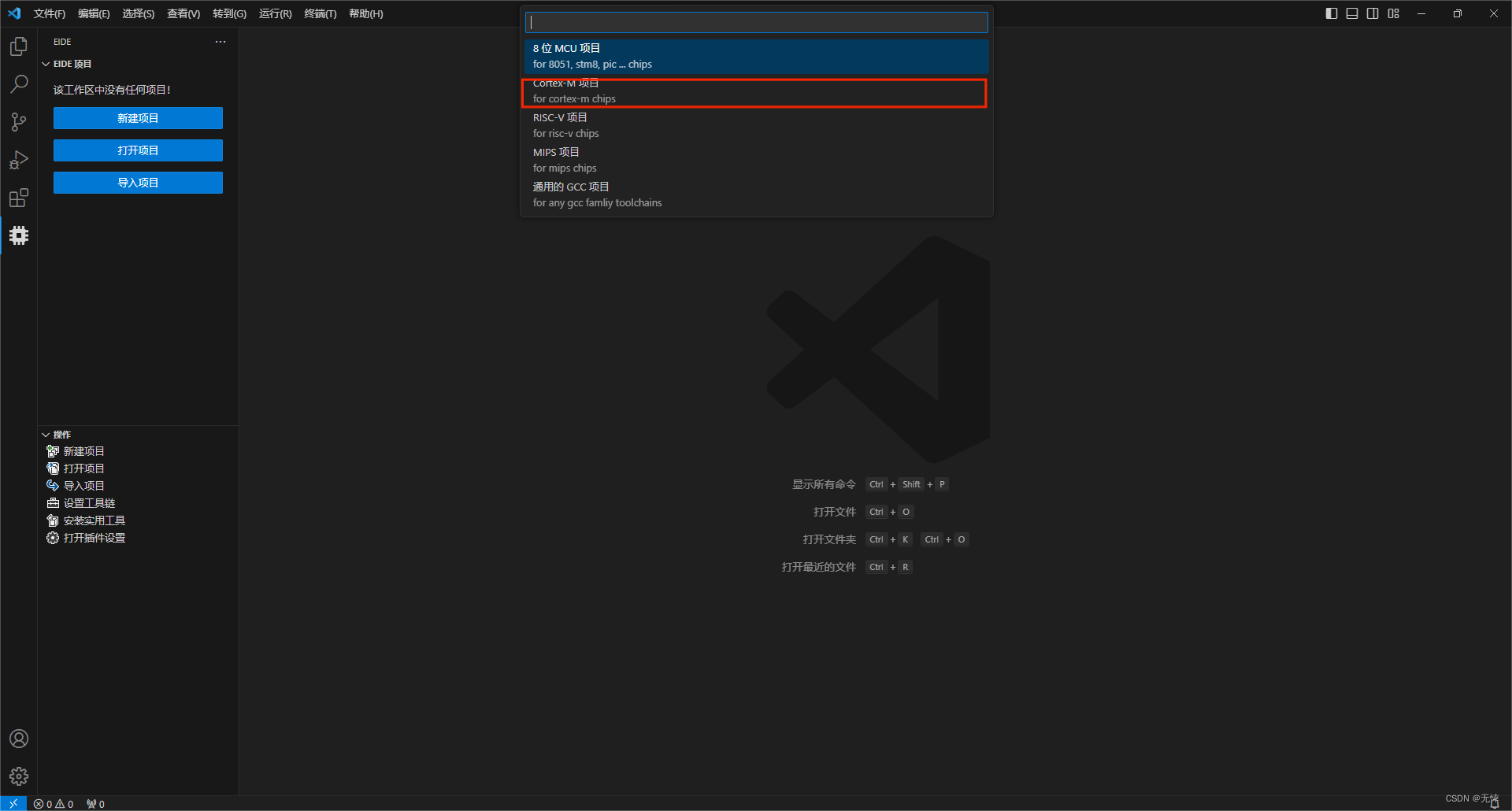Open Customize Layout icon

1394,13
